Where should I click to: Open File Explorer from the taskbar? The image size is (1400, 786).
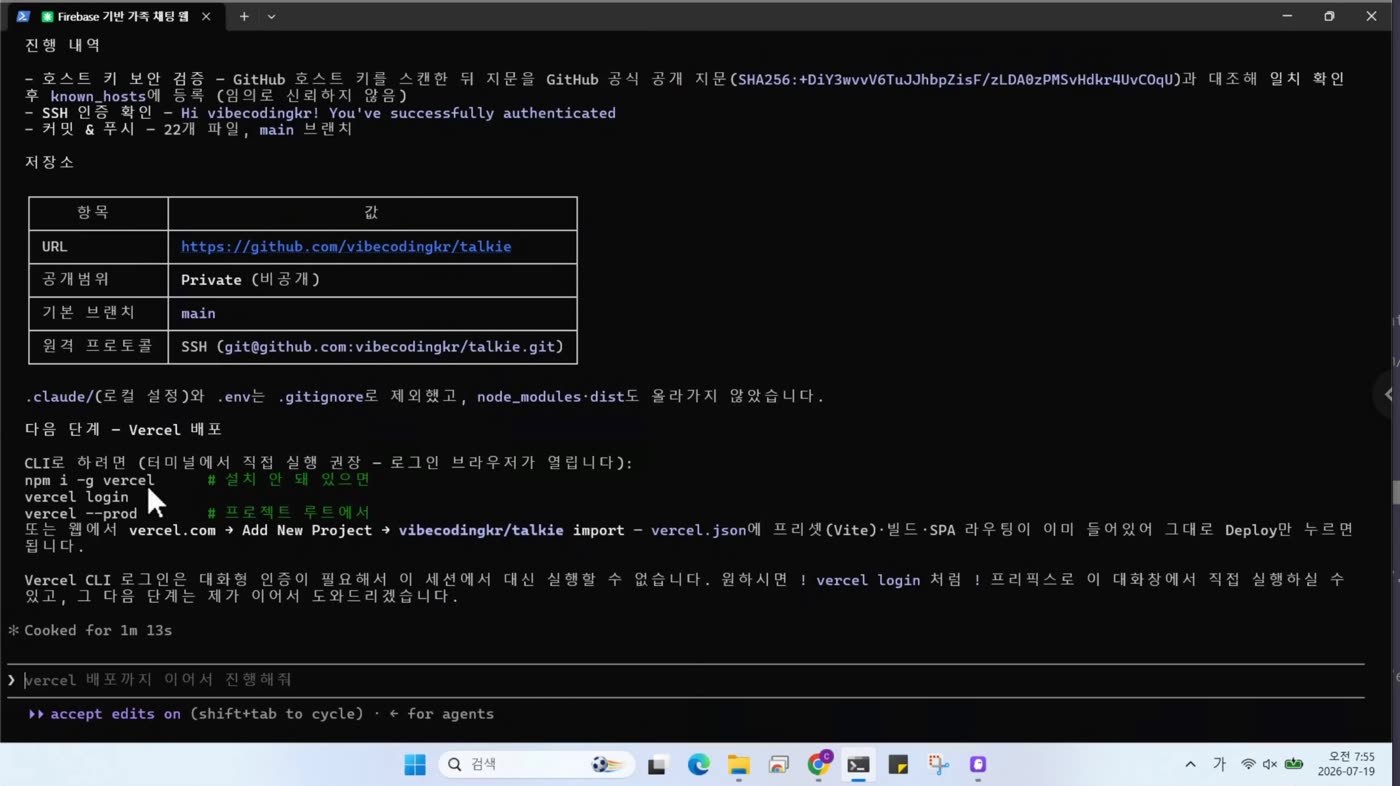pos(738,765)
